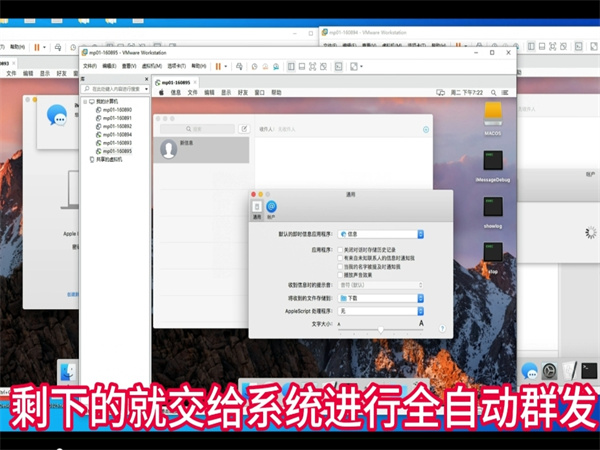Open the MACOS drive icon on desktop
Screen dimensions: 600x450
click(x=492, y=113)
